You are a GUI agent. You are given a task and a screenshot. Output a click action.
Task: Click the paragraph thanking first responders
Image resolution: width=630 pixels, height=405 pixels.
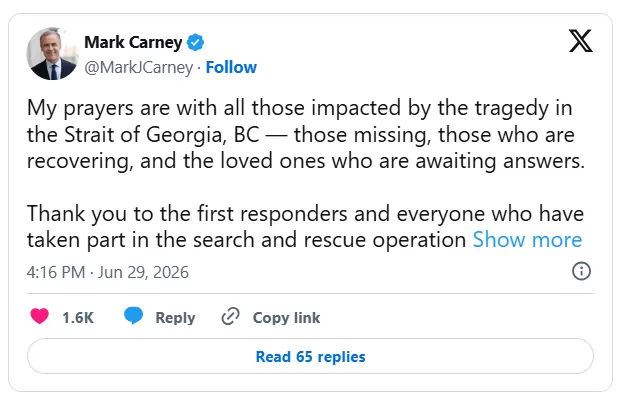[305, 227]
